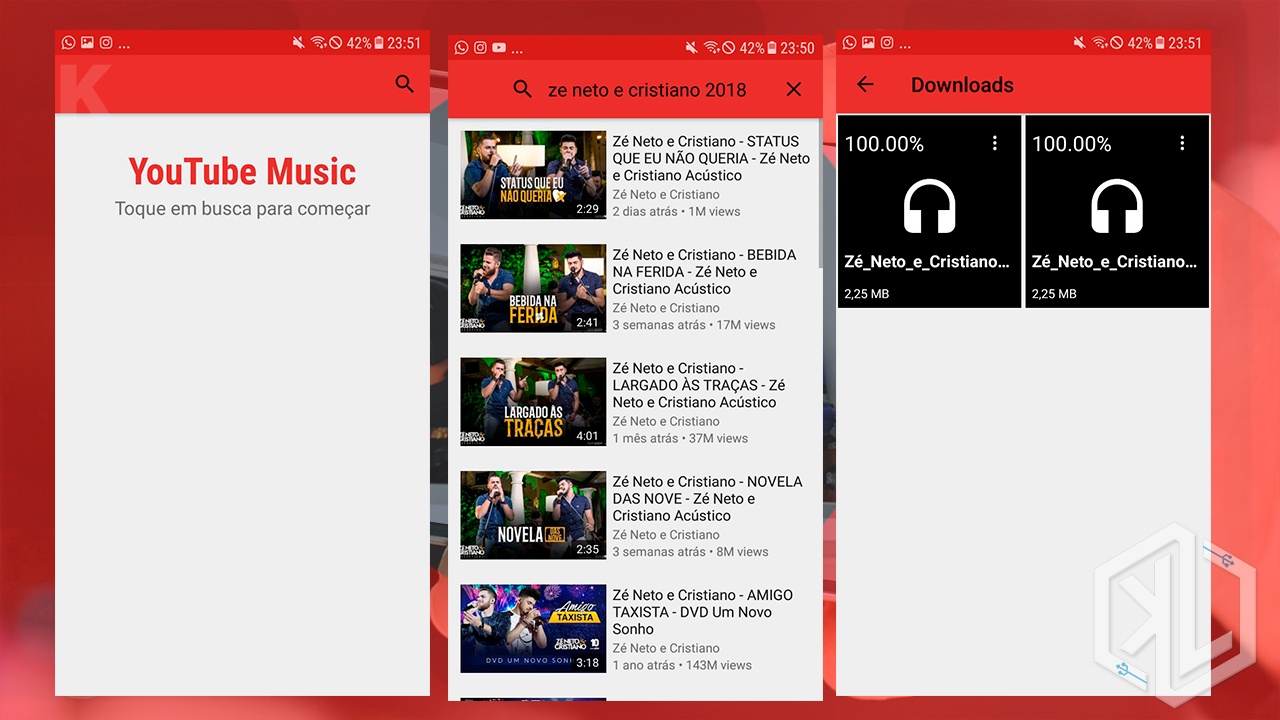Tap Instagram notification icon in middle phone status bar

[480, 47]
